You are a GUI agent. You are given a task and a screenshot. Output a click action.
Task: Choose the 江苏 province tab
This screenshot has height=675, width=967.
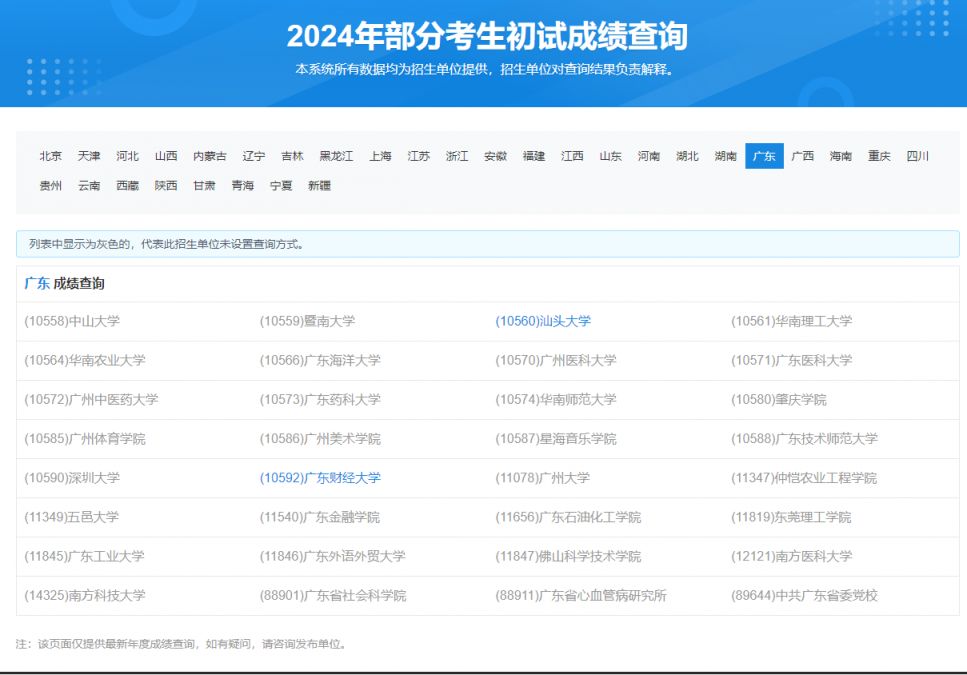coord(418,156)
